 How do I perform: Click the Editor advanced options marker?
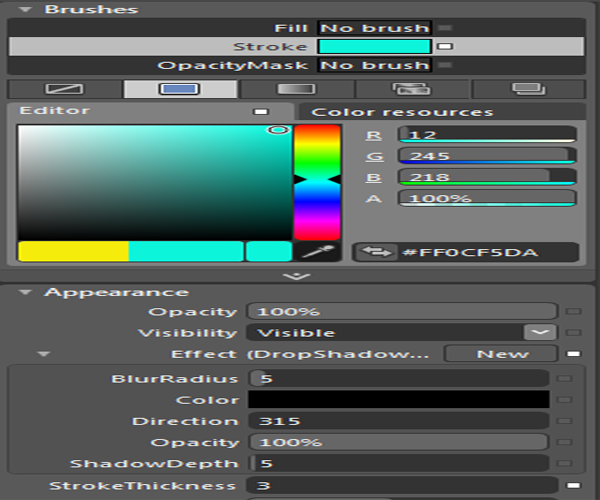tap(261, 112)
